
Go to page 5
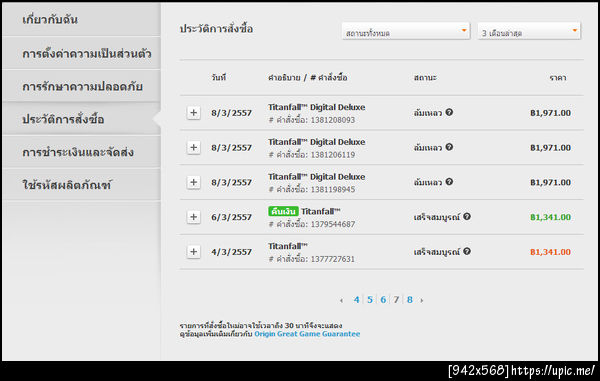click(x=370, y=300)
